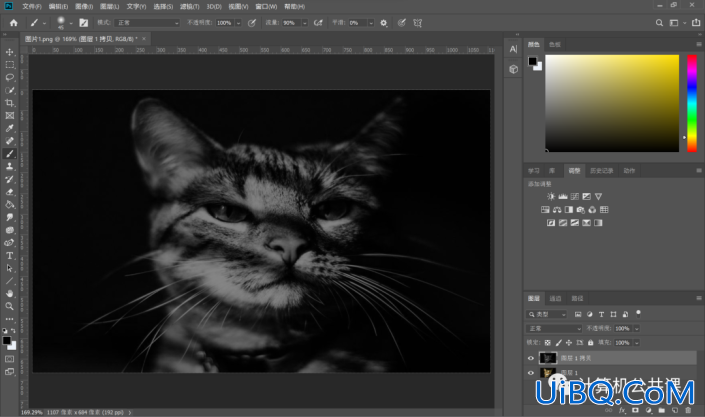This screenshot has width=705, height=417.
Task: Add a Black & White adjustment
Action: pos(569,210)
